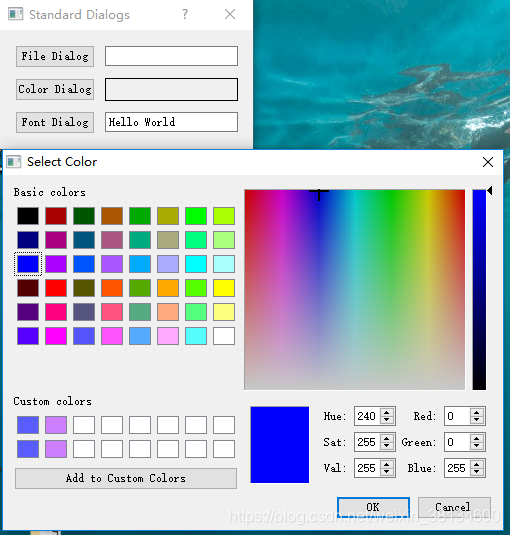
Task: Select the bright green swatch in first row
Action: pyautogui.click(x=196, y=216)
